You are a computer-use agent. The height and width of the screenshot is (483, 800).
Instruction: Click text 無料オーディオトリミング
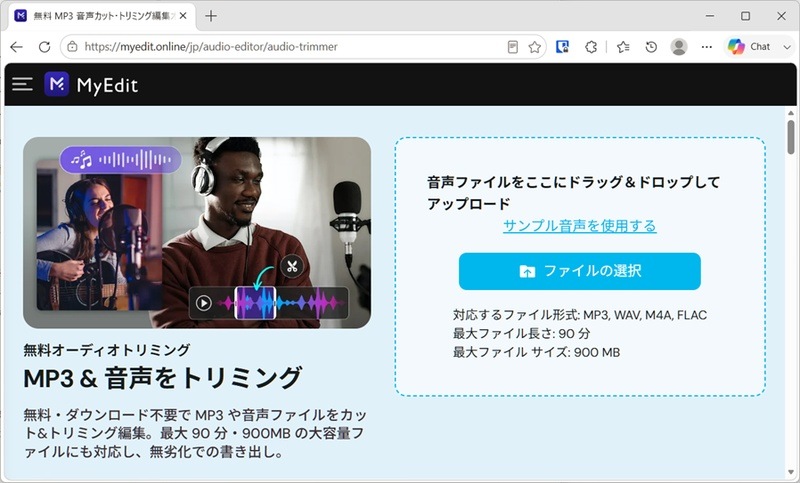coord(107,350)
